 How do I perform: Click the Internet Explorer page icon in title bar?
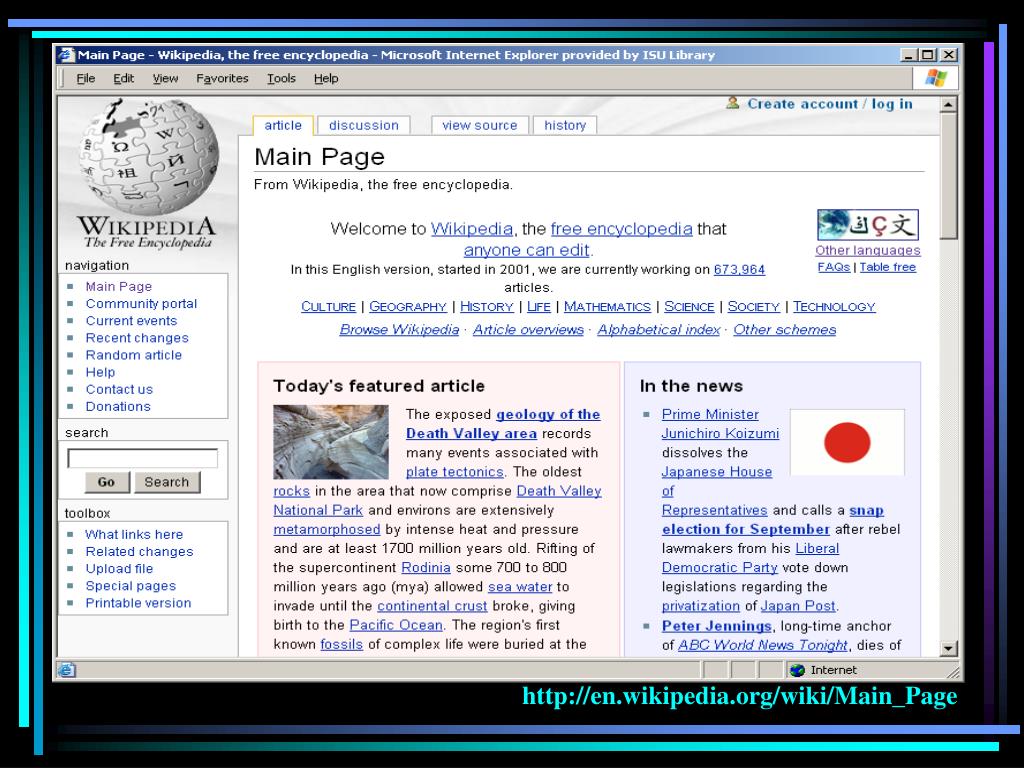pyautogui.click(x=66, y=55)
